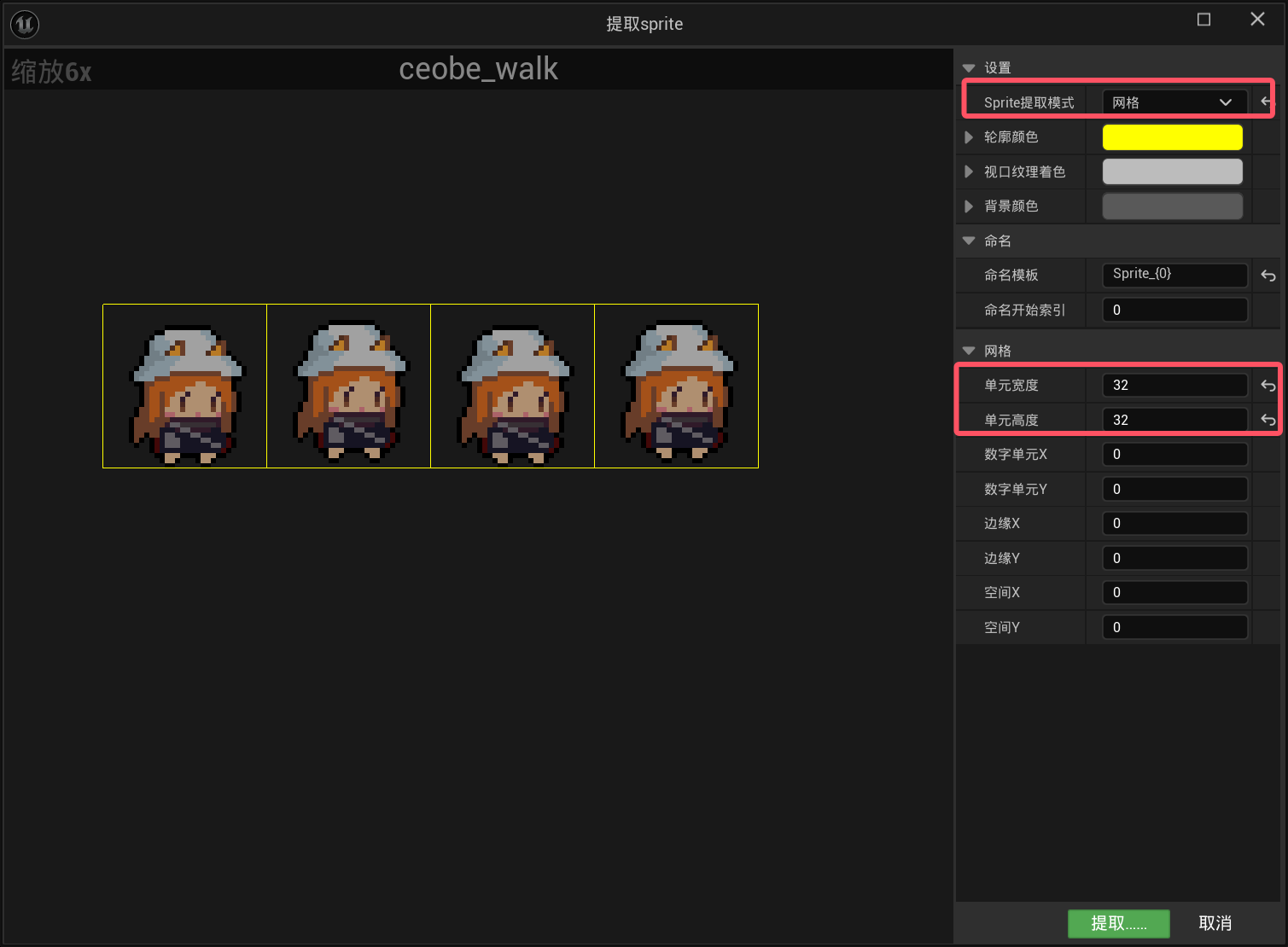Reset 单元高度 to default arrow
The height and width of the screenshot is (947, 1288).
(x=1268, y=420)
